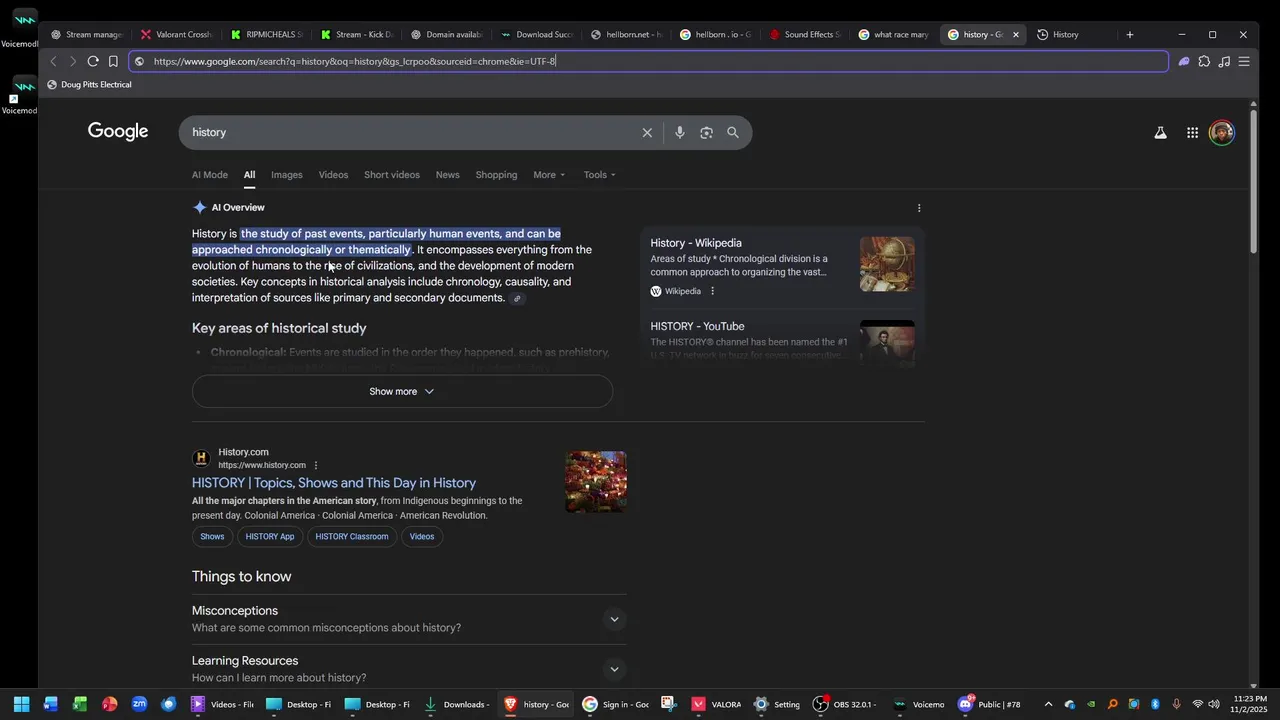Expand AI Overview with Show more
Viewport: 1280px width, 720px height.
[402, 391]
